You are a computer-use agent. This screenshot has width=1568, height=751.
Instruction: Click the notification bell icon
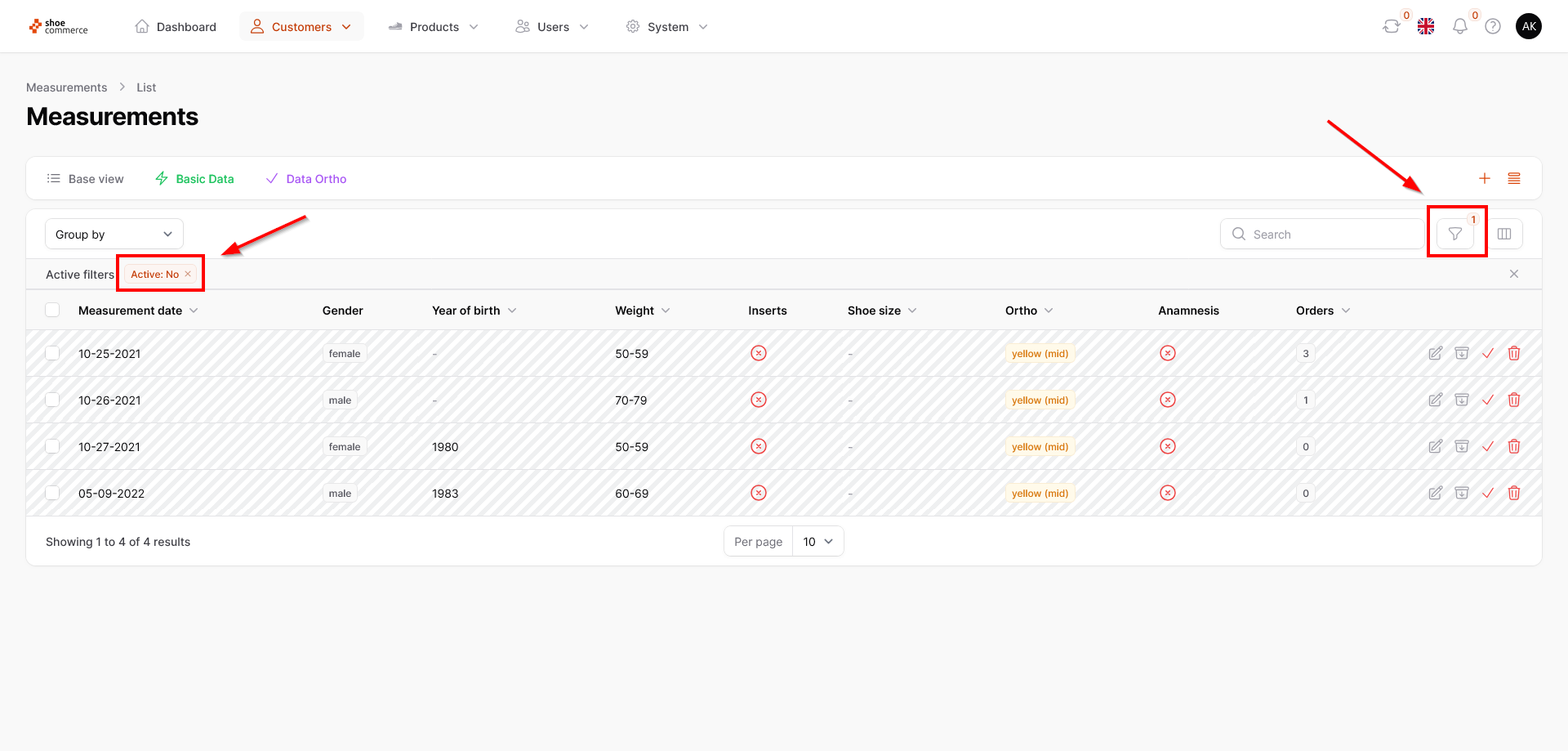tap(1459, 27)
